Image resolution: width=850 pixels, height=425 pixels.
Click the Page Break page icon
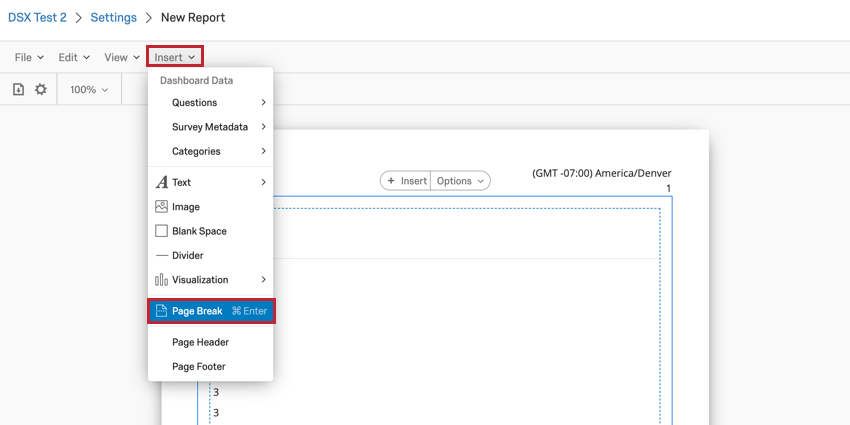(x=161, y=311)
